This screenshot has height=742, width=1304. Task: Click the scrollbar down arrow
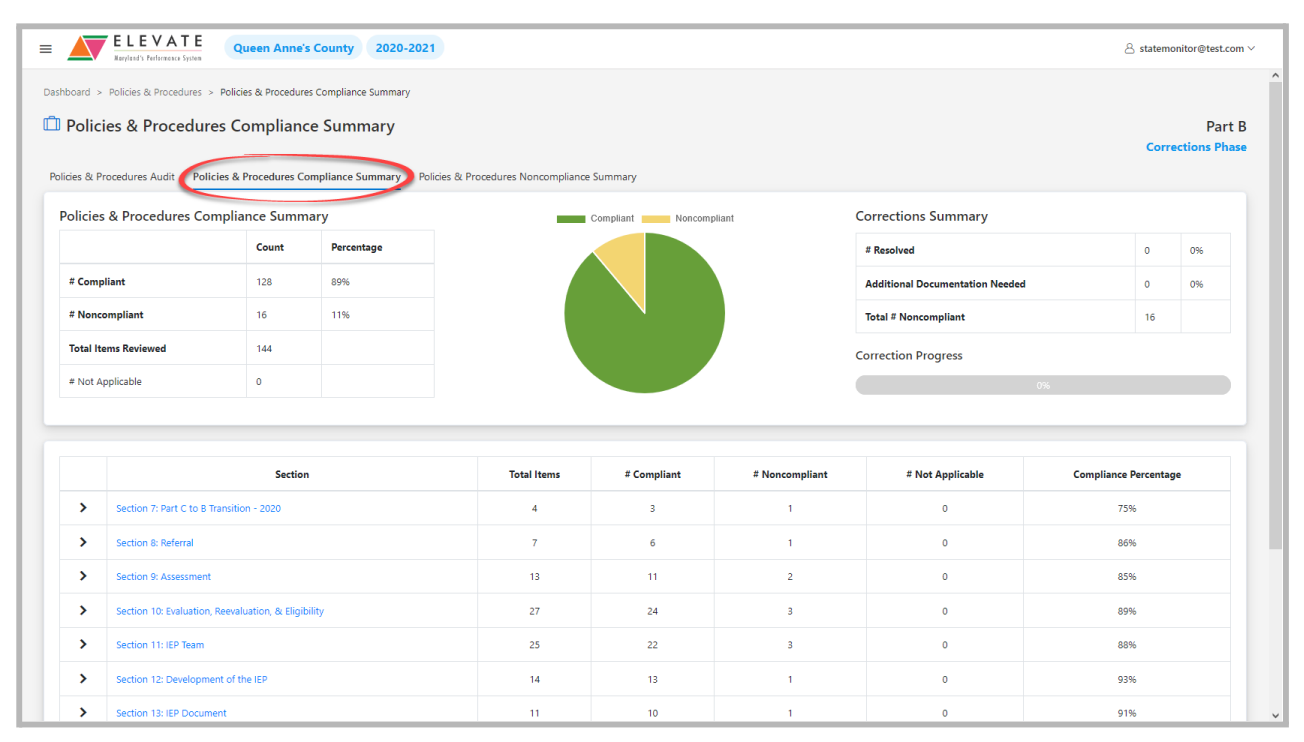click(x=1275, y=715)
